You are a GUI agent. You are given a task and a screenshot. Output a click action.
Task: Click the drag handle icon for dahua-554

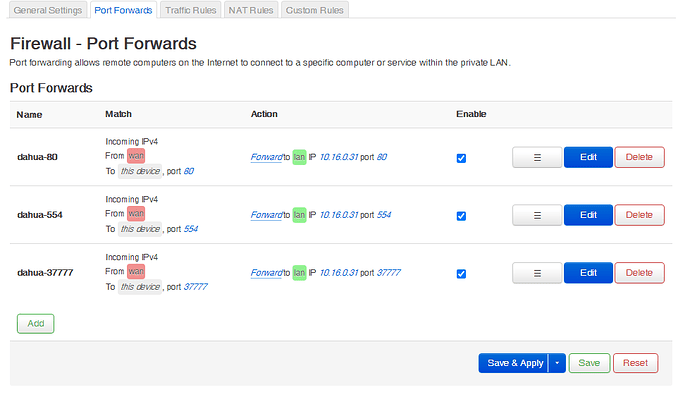pyautogui.click(x=537, y=215)
